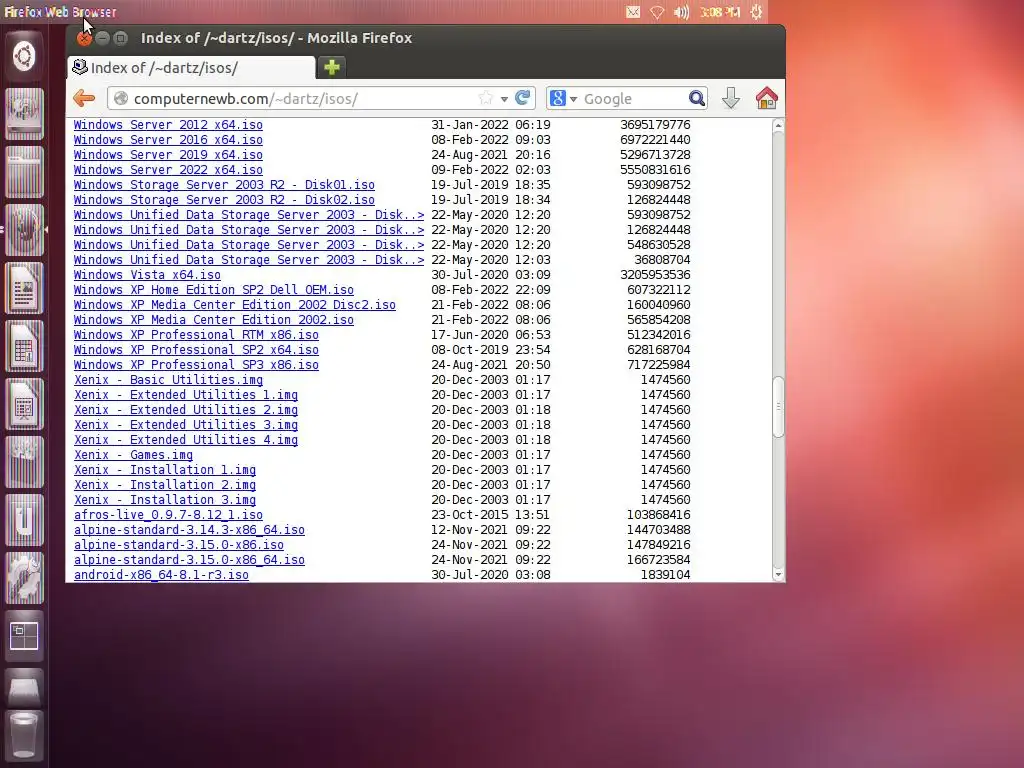
Task: Open the Windows_Server_2016_x64.iso link
Action: [168, 140]
